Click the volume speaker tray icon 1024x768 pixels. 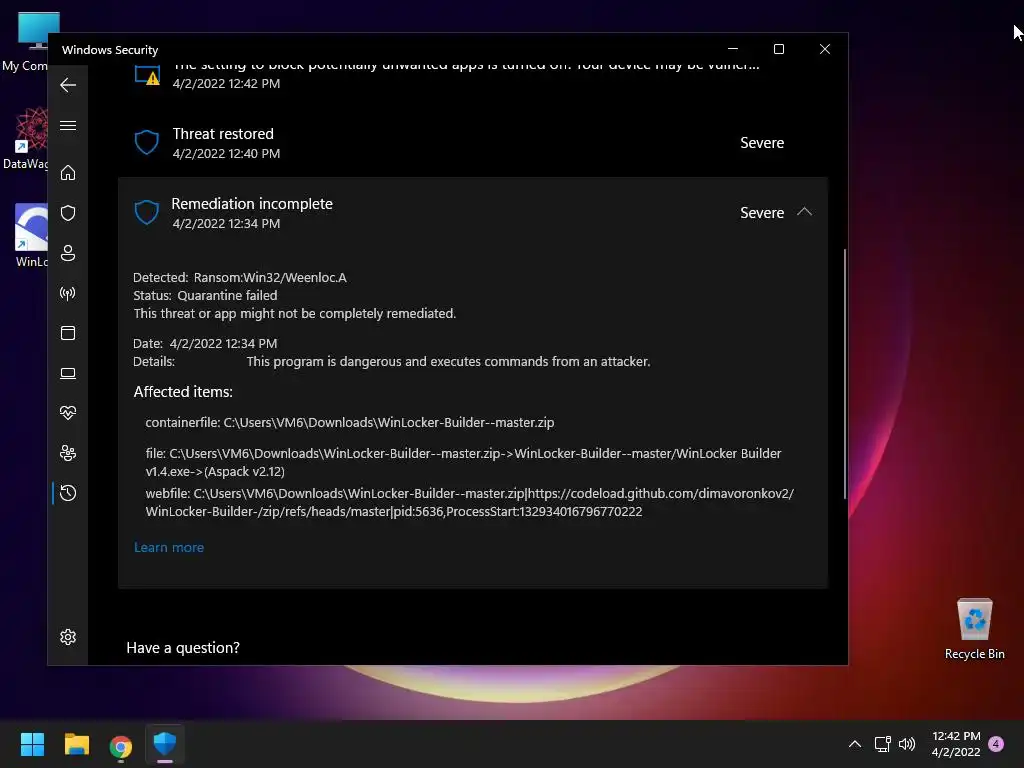906,744
